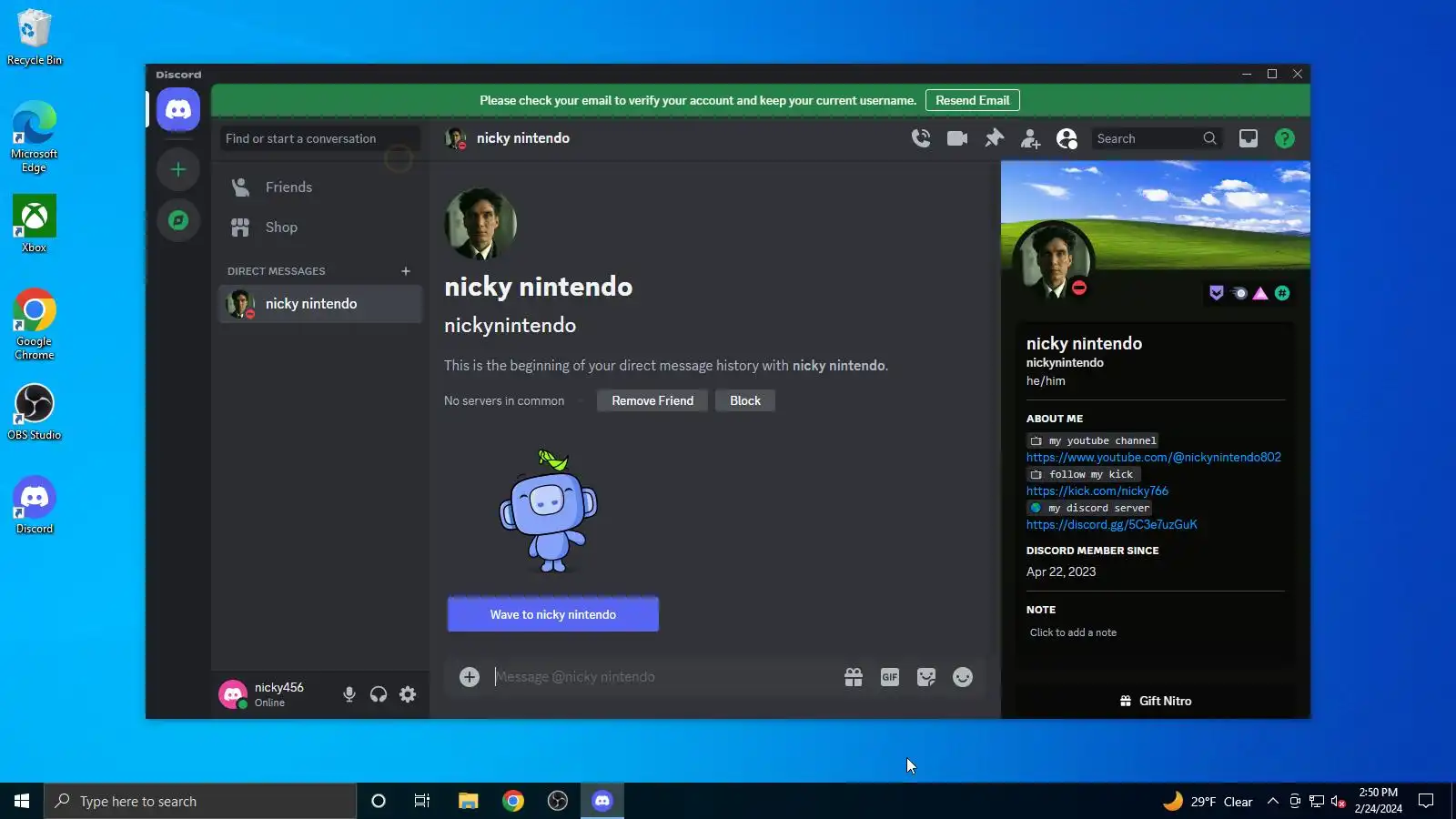This screenshot has height=819, width=1456.
Task: Click the first purple profile badge
Action: pyautogui.click(x=1217, y=293)
